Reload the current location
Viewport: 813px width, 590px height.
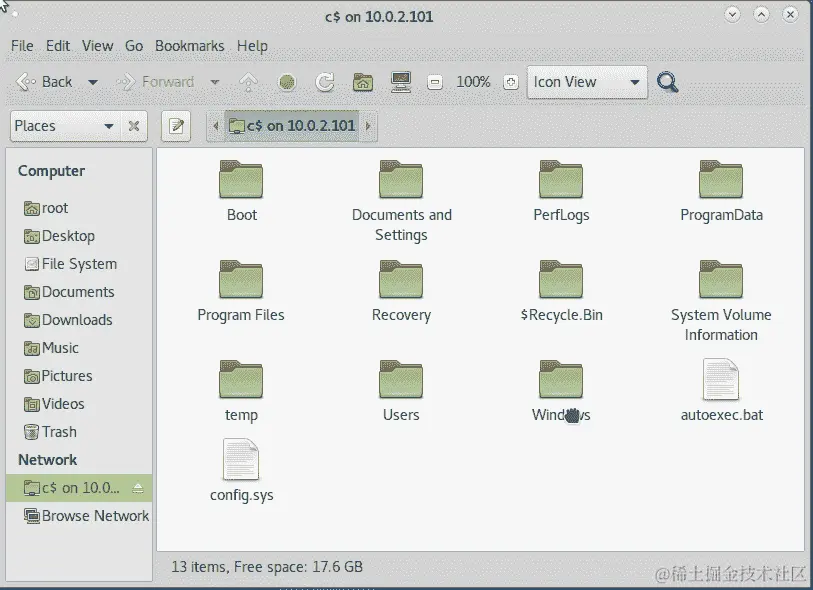[x=325, y=82]
